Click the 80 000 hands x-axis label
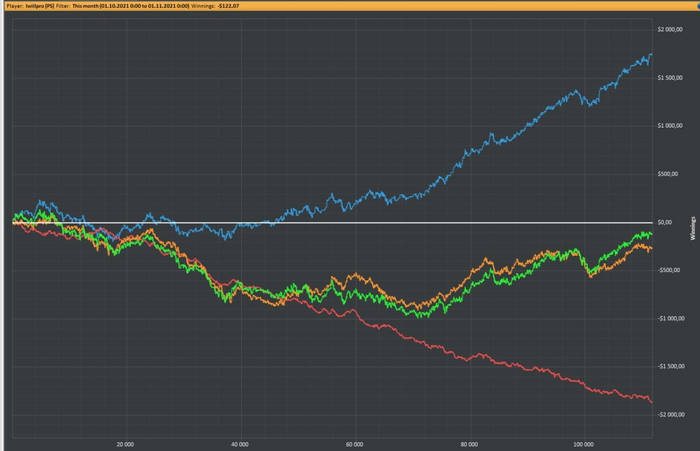700x451 pixels. click(x=469, y=444)
